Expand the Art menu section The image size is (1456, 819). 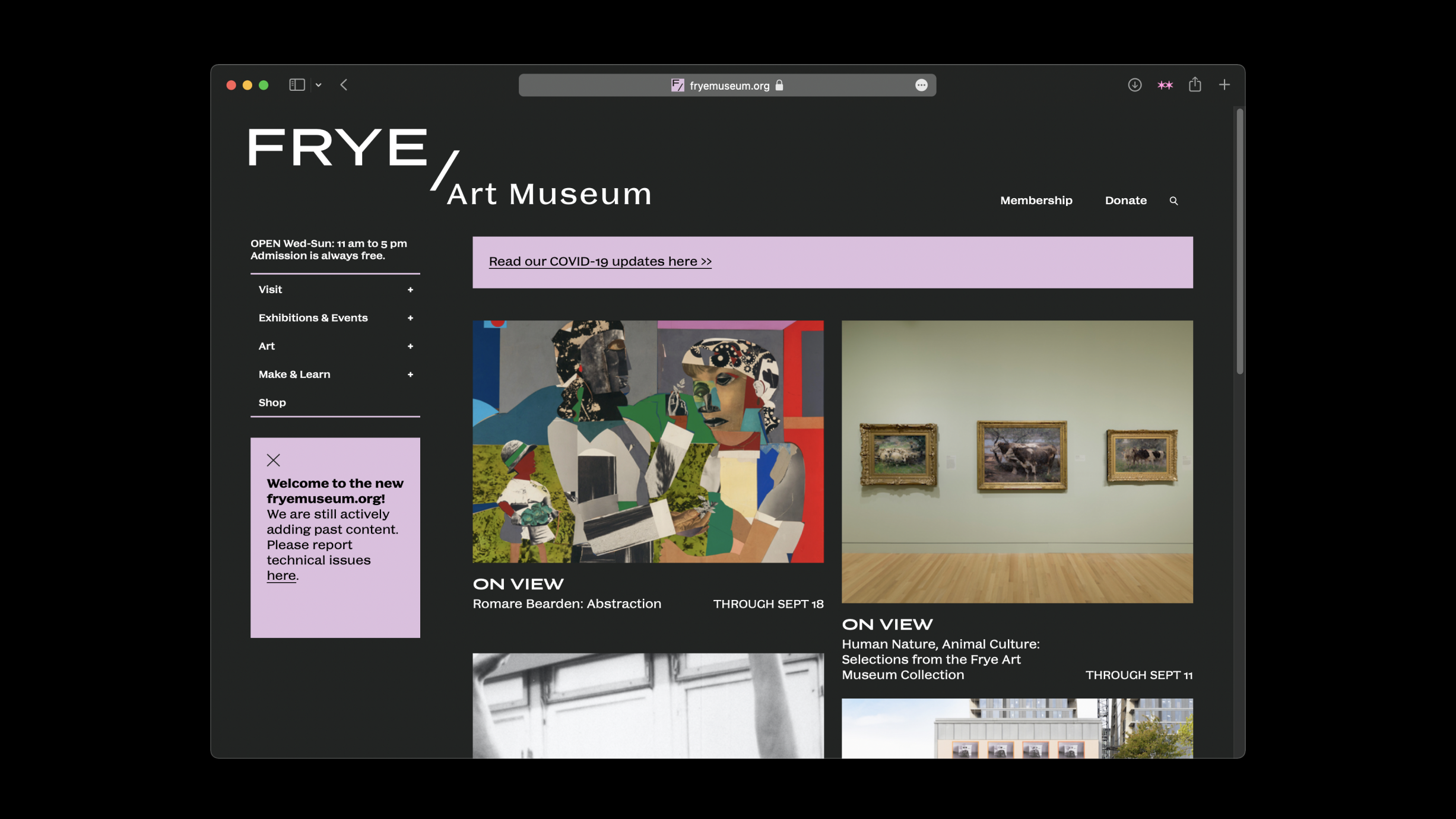410,346
